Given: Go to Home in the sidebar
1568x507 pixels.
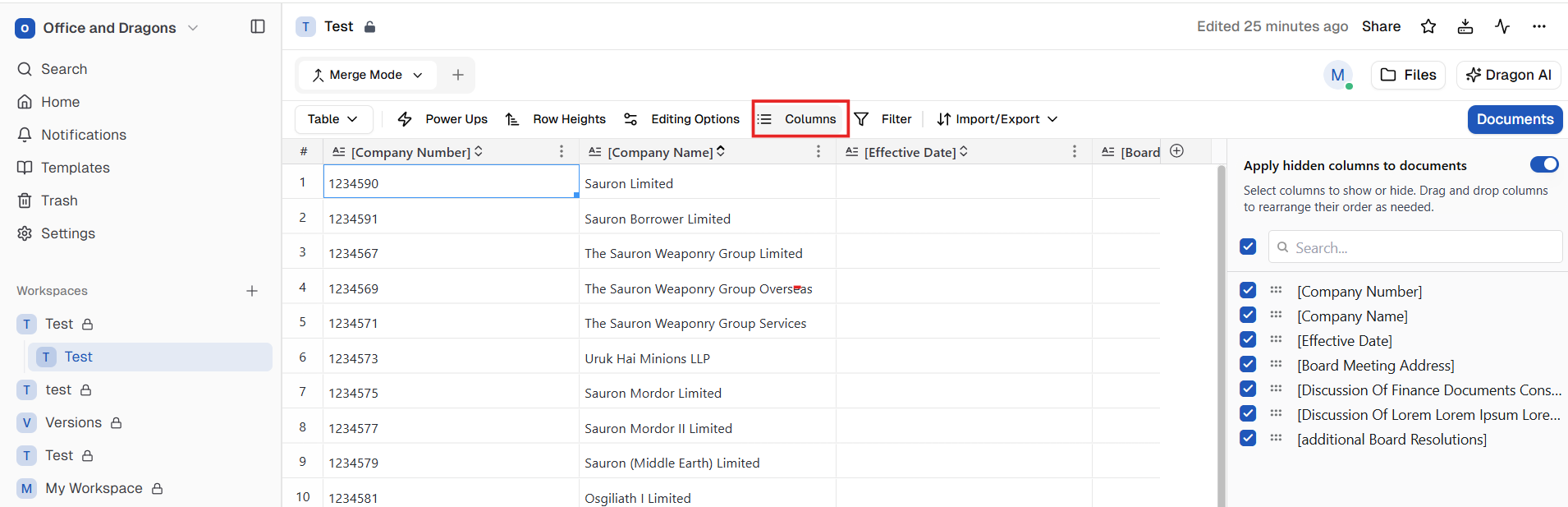Looking at the screenshot, I should pyautogui.click(x=49, y=102).
